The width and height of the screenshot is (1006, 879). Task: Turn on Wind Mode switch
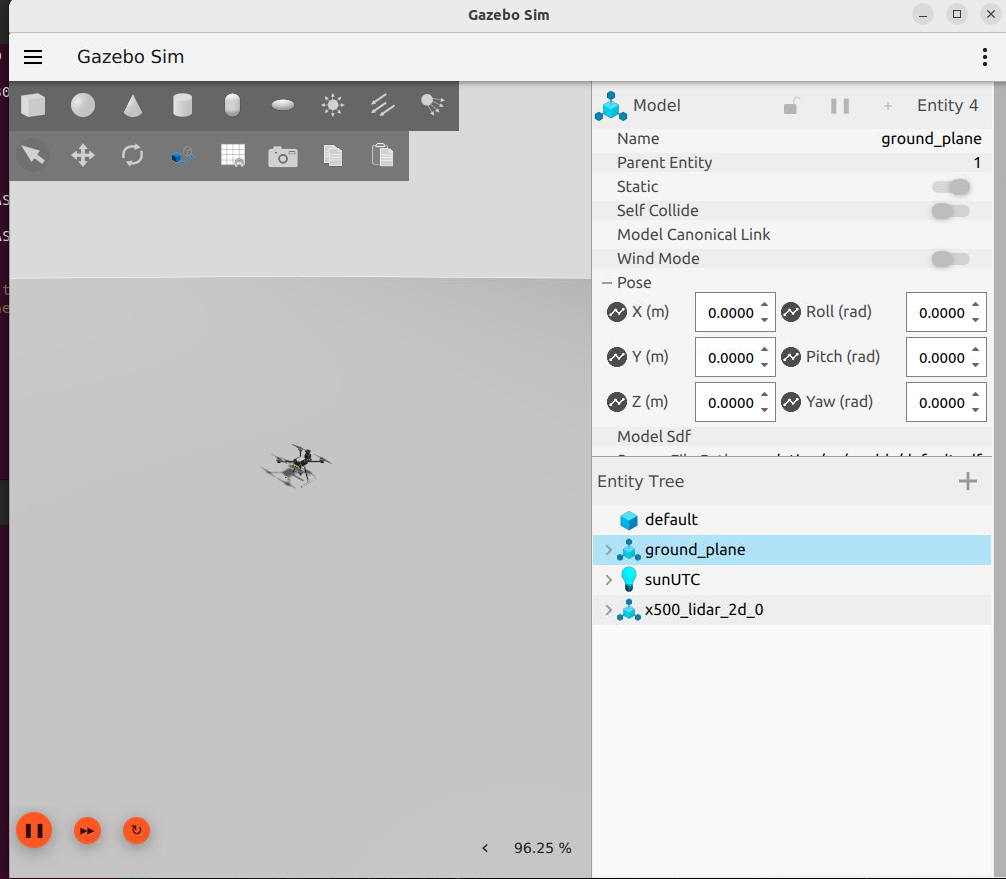pos(950,259)
